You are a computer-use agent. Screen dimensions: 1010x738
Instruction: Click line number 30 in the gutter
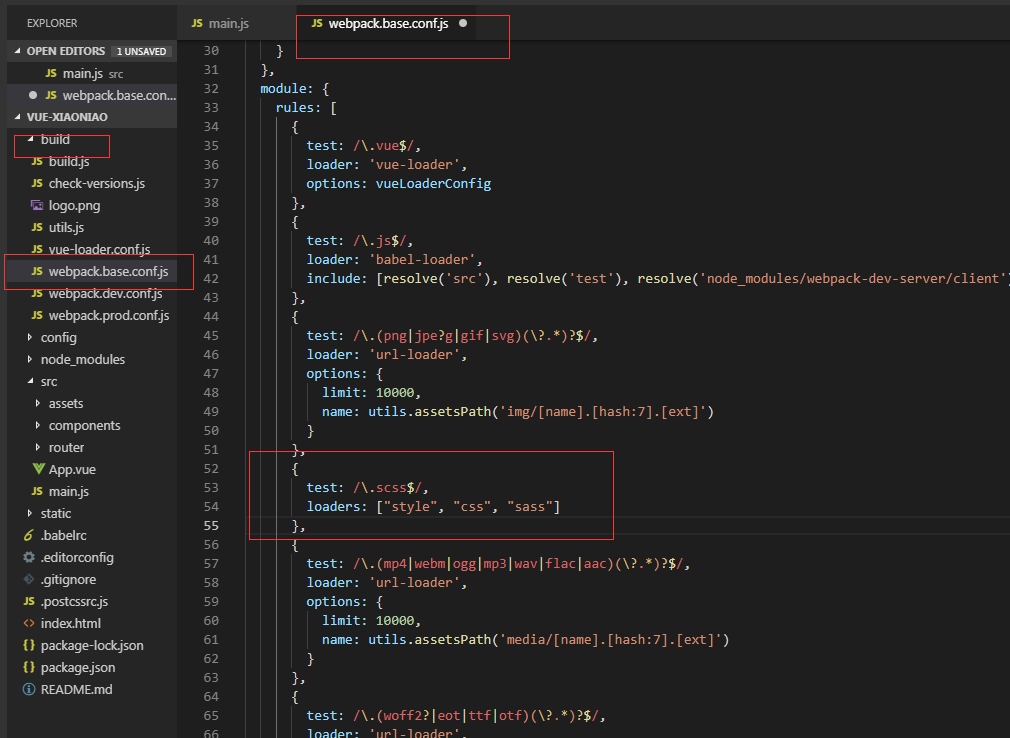(211, 50)
